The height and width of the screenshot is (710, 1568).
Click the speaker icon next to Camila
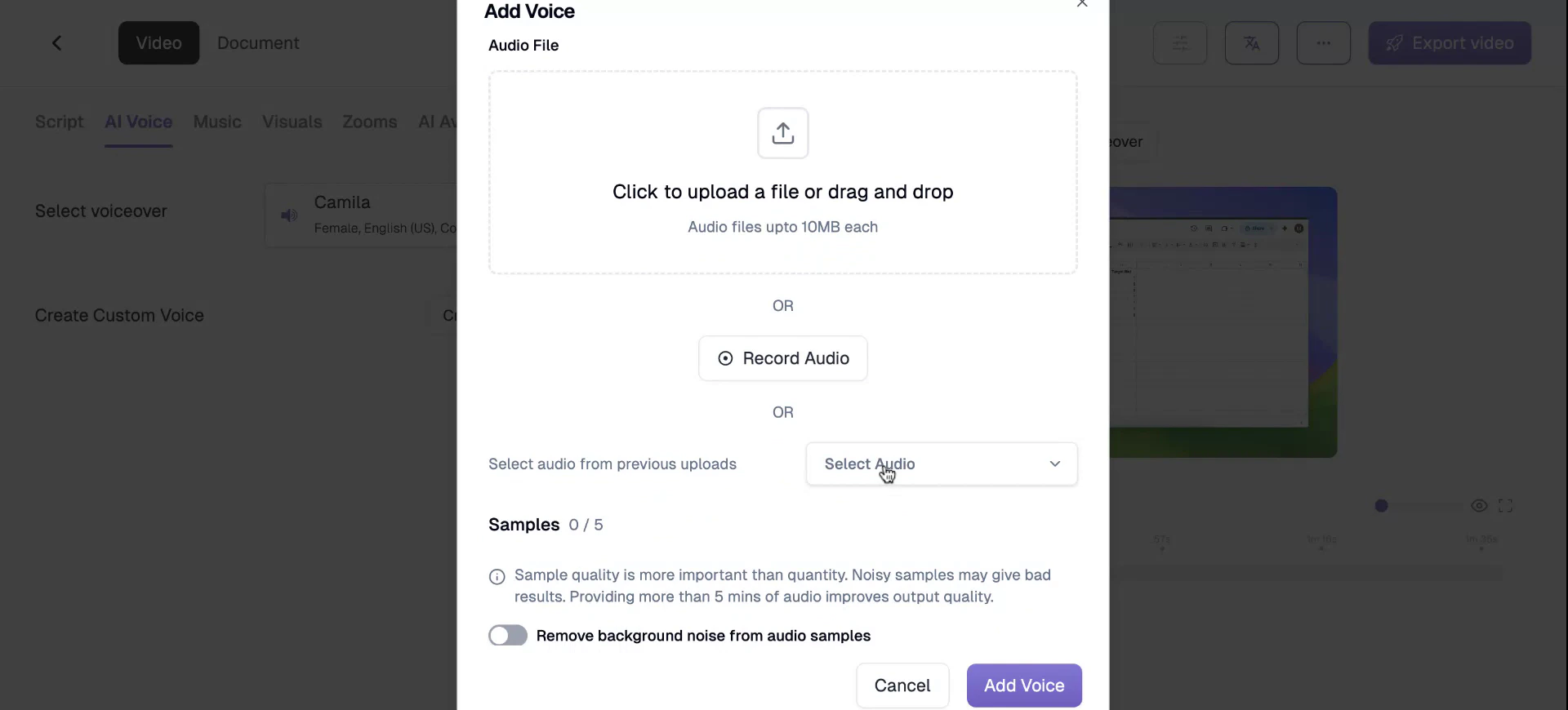tap(288, 215)
